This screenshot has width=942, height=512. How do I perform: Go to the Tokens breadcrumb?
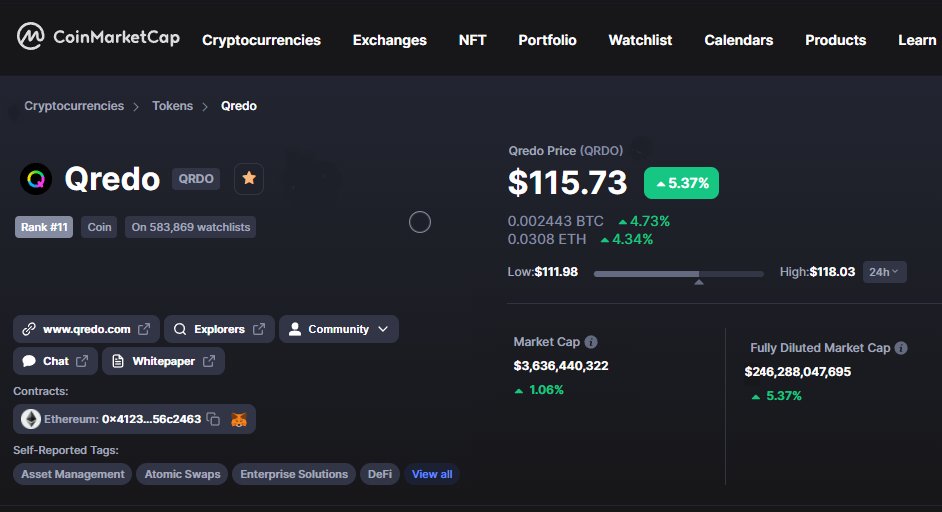pos(172,106)
